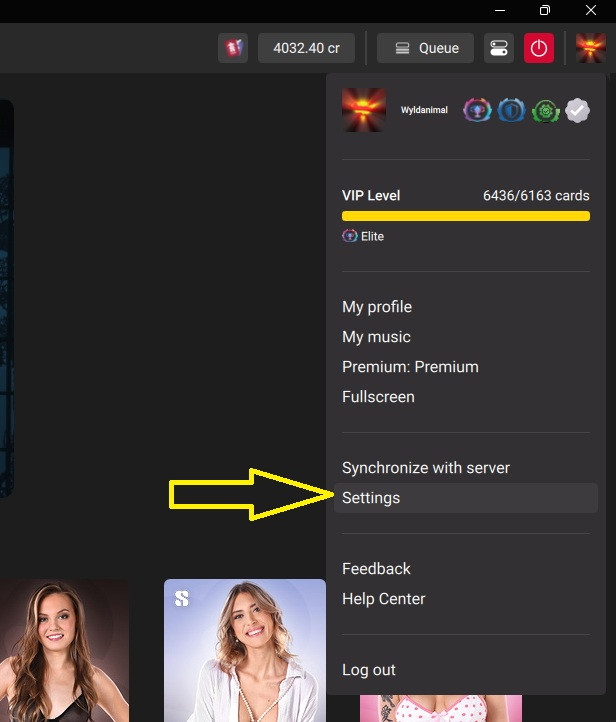Toggle the switches icon in the top bar
The image size is (616, 722).
[498, 48]
